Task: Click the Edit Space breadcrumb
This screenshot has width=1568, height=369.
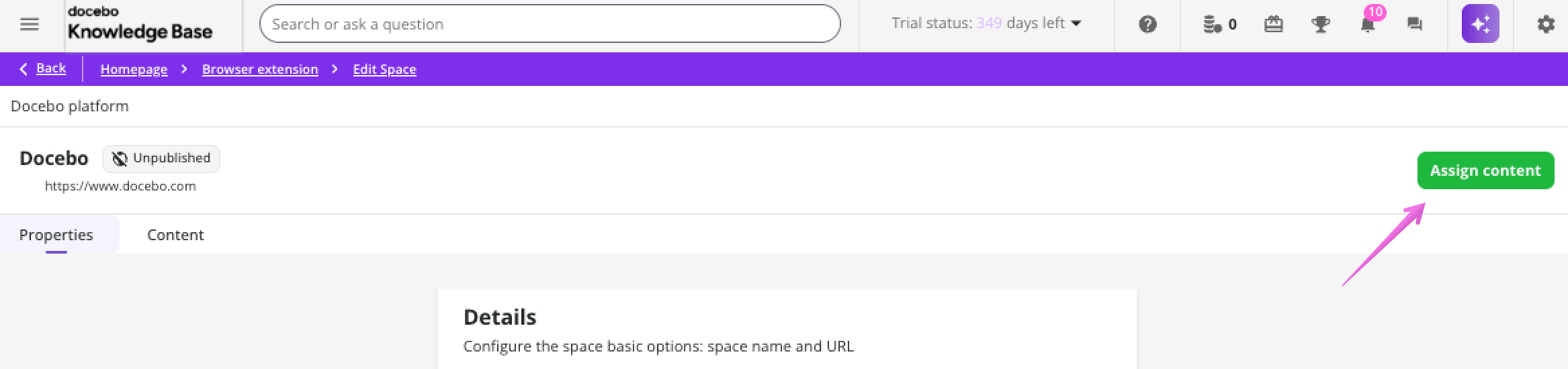Action: click(384, 69)
